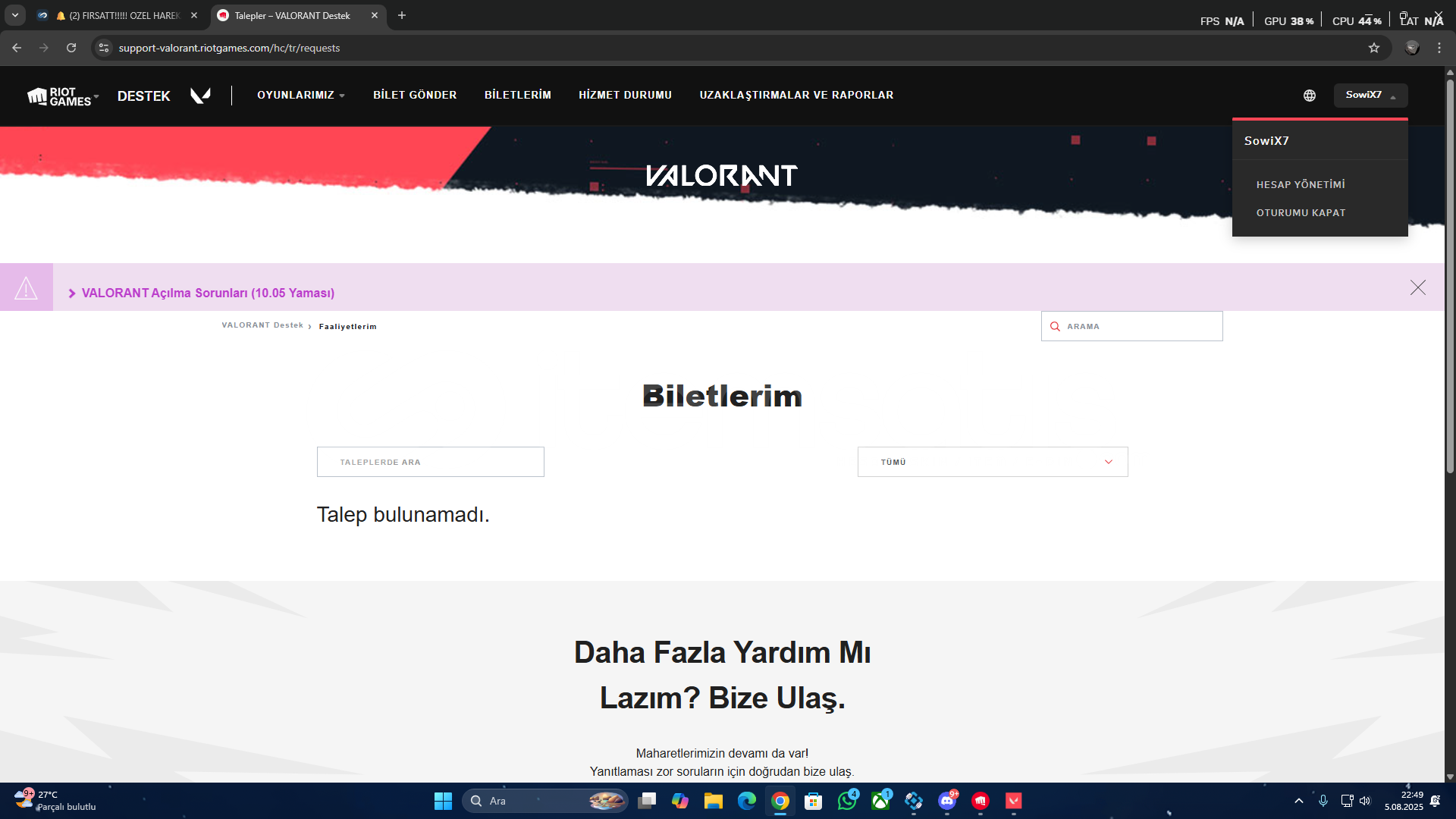
Task: Click VALORANT Destek breadcrumb
Action: (x=262, y=325)
